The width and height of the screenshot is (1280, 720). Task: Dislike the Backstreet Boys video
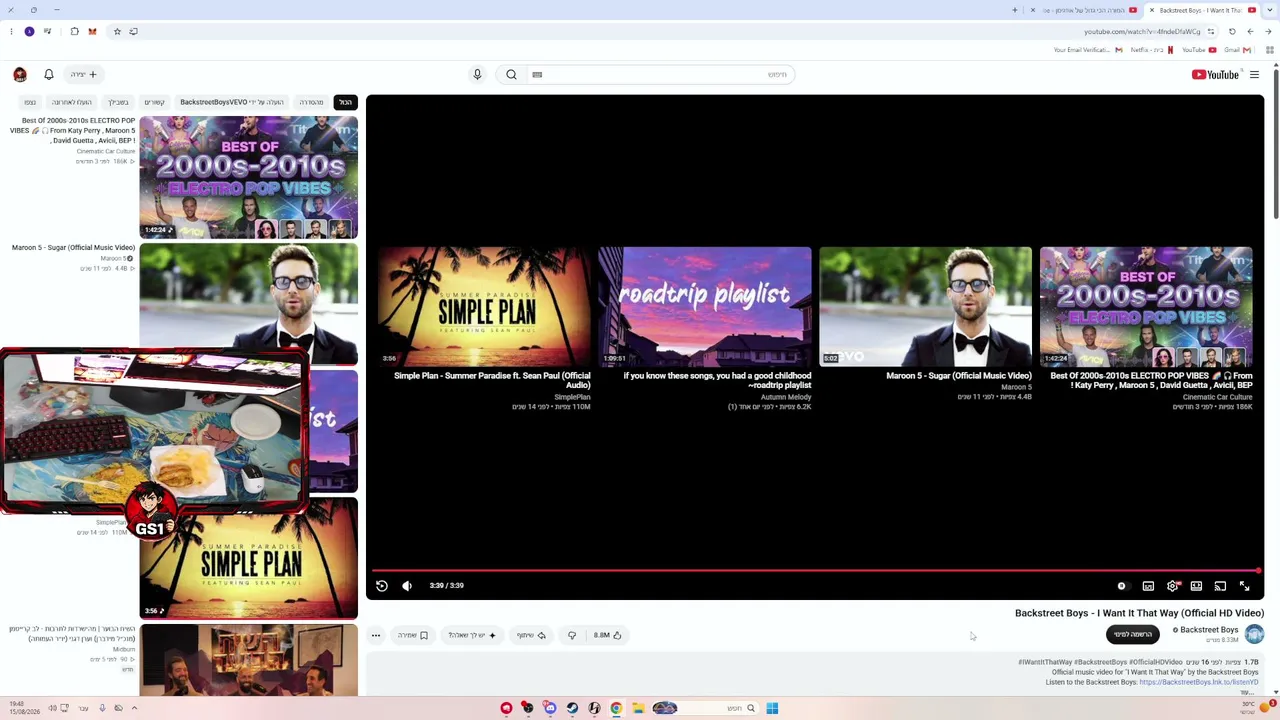click(x=572, y=635)
